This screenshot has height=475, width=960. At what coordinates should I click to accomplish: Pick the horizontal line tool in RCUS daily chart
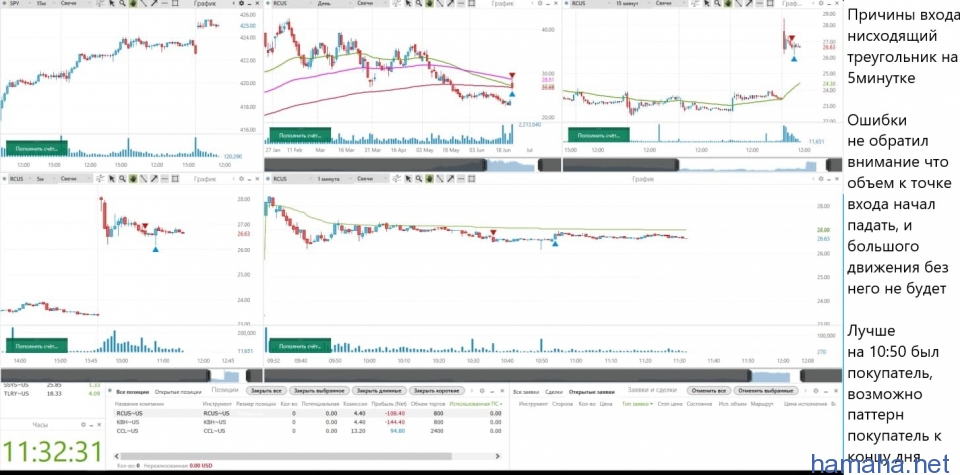click(461, 4)
